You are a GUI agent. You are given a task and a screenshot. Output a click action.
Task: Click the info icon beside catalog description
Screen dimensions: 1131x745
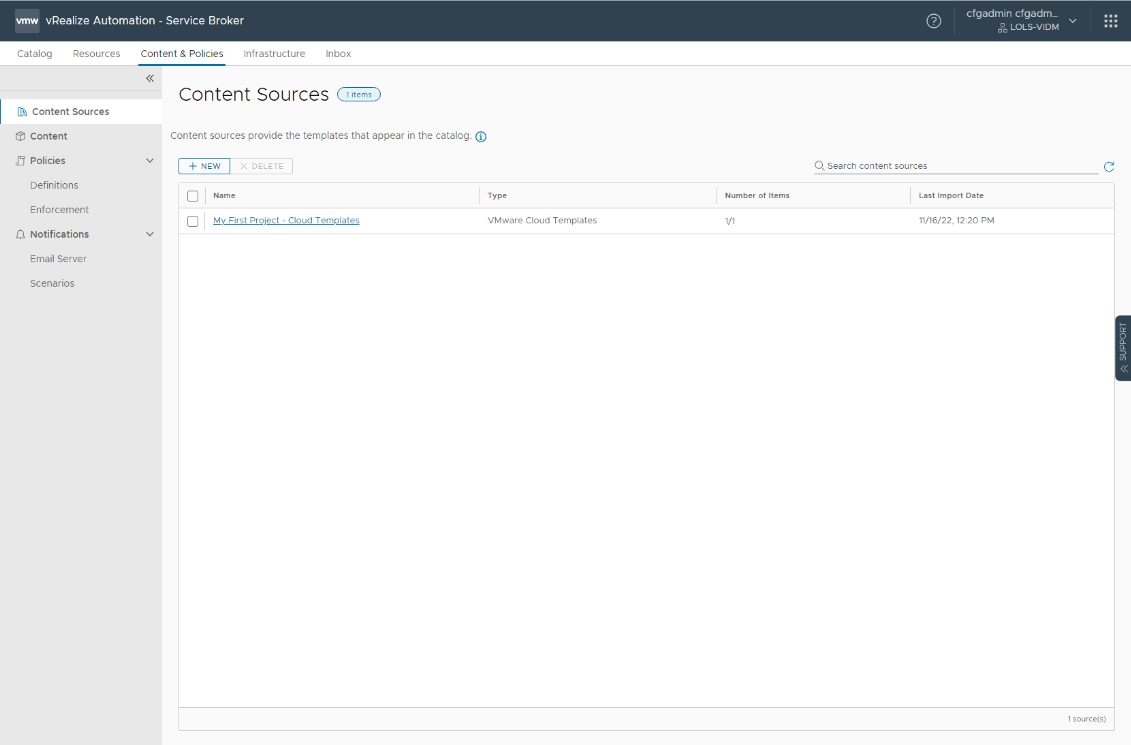(481, 136)
